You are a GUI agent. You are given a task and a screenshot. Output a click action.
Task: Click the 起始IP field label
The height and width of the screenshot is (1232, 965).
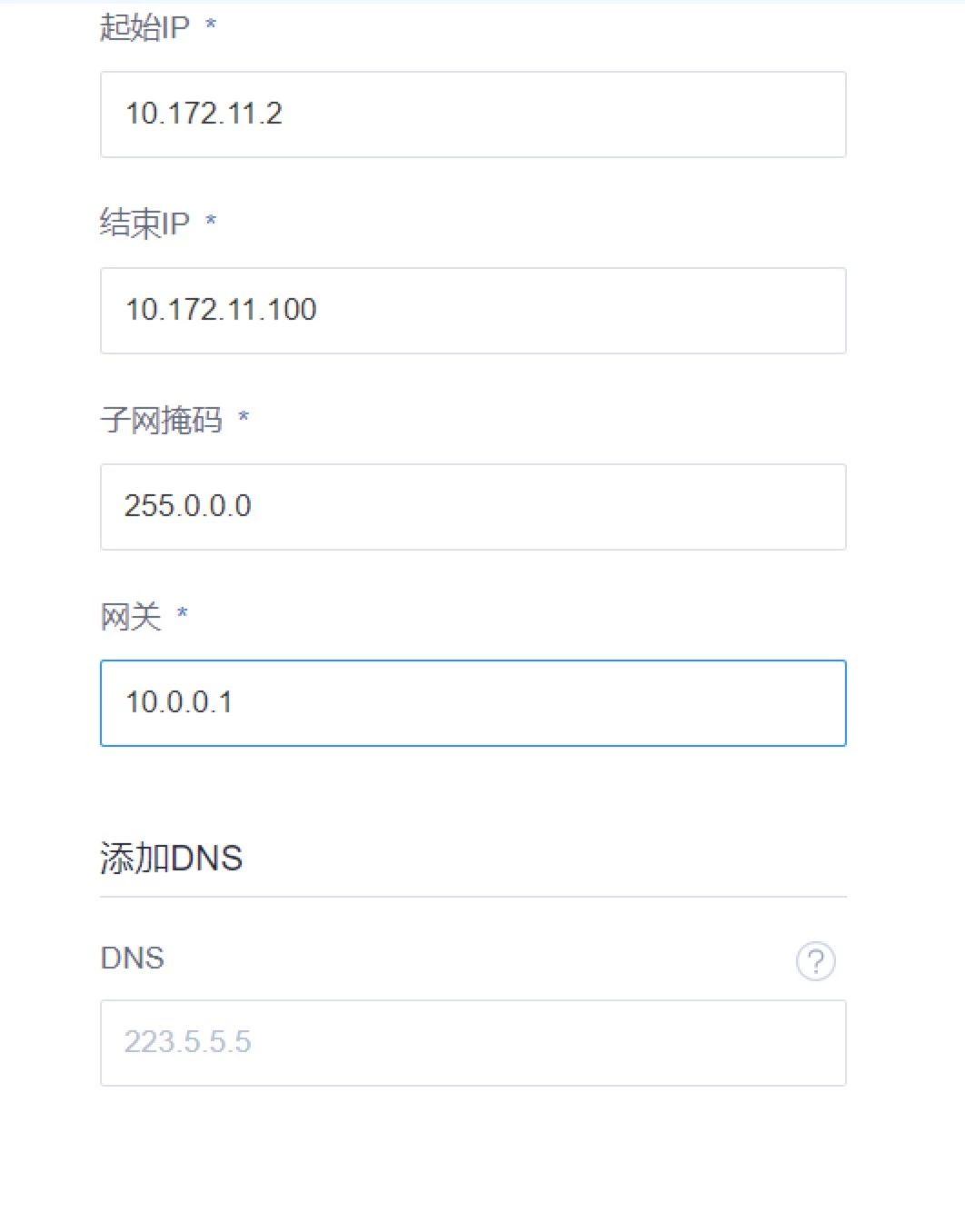[144, 27]
